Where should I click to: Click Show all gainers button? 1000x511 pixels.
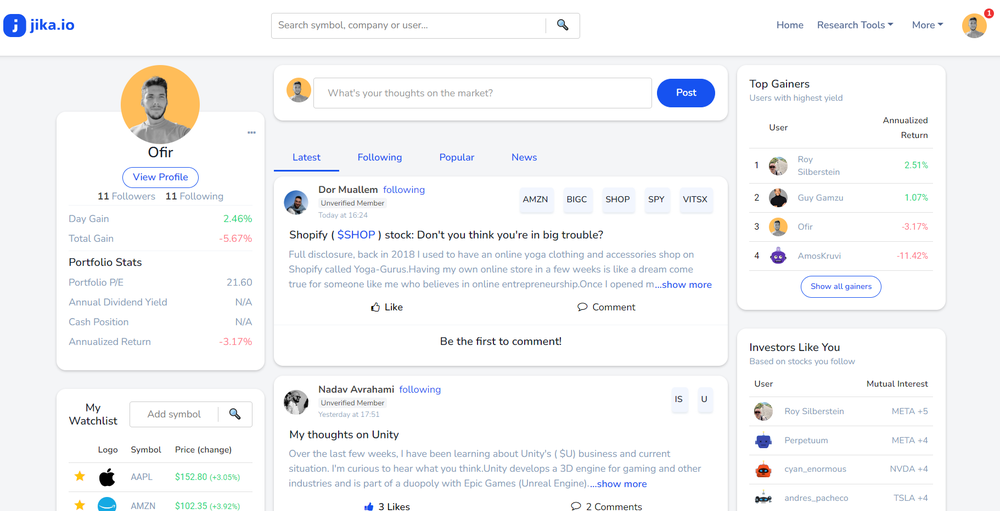[x=841, y=286]
